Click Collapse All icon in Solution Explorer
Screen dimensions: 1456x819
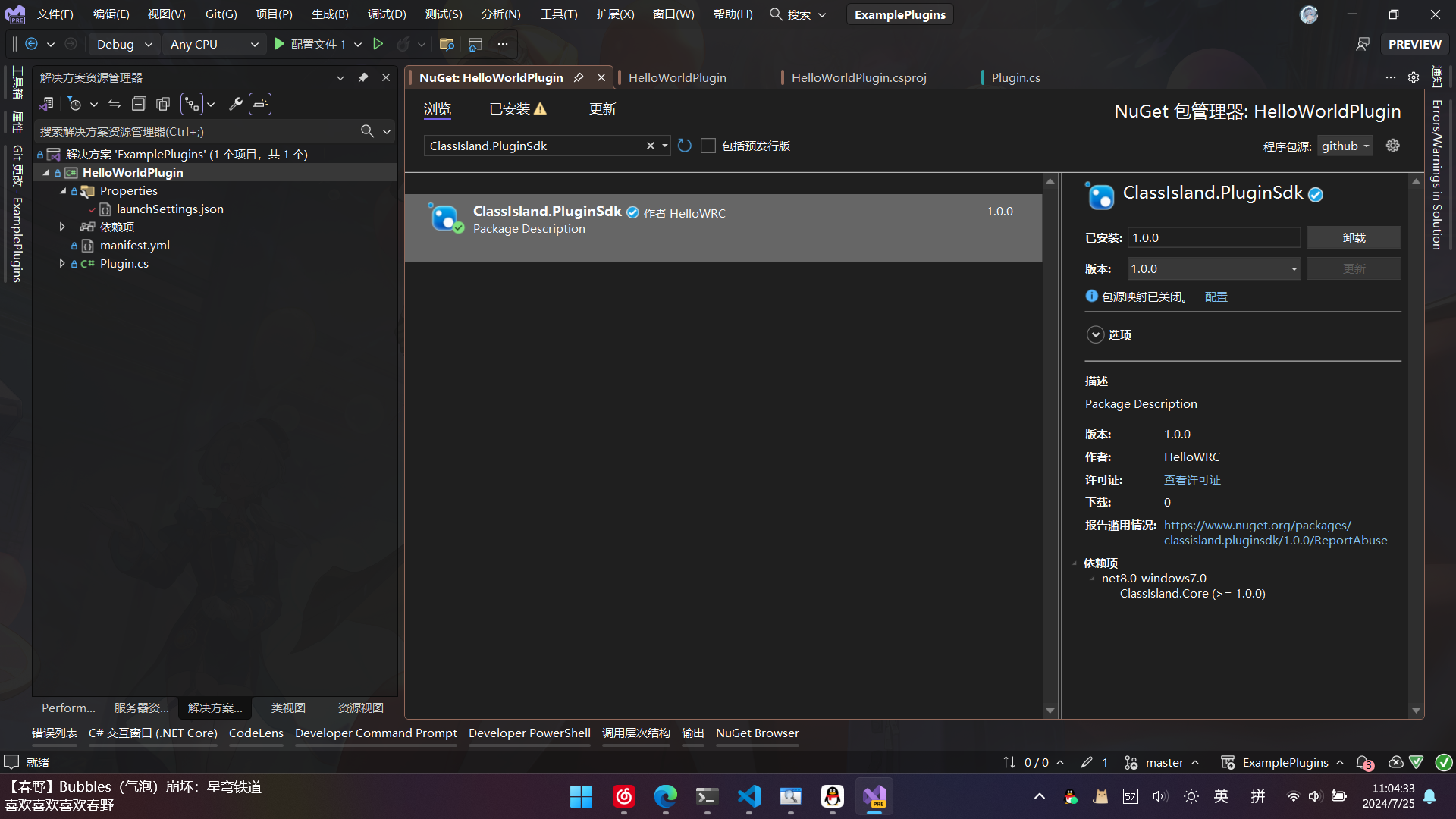139,104
